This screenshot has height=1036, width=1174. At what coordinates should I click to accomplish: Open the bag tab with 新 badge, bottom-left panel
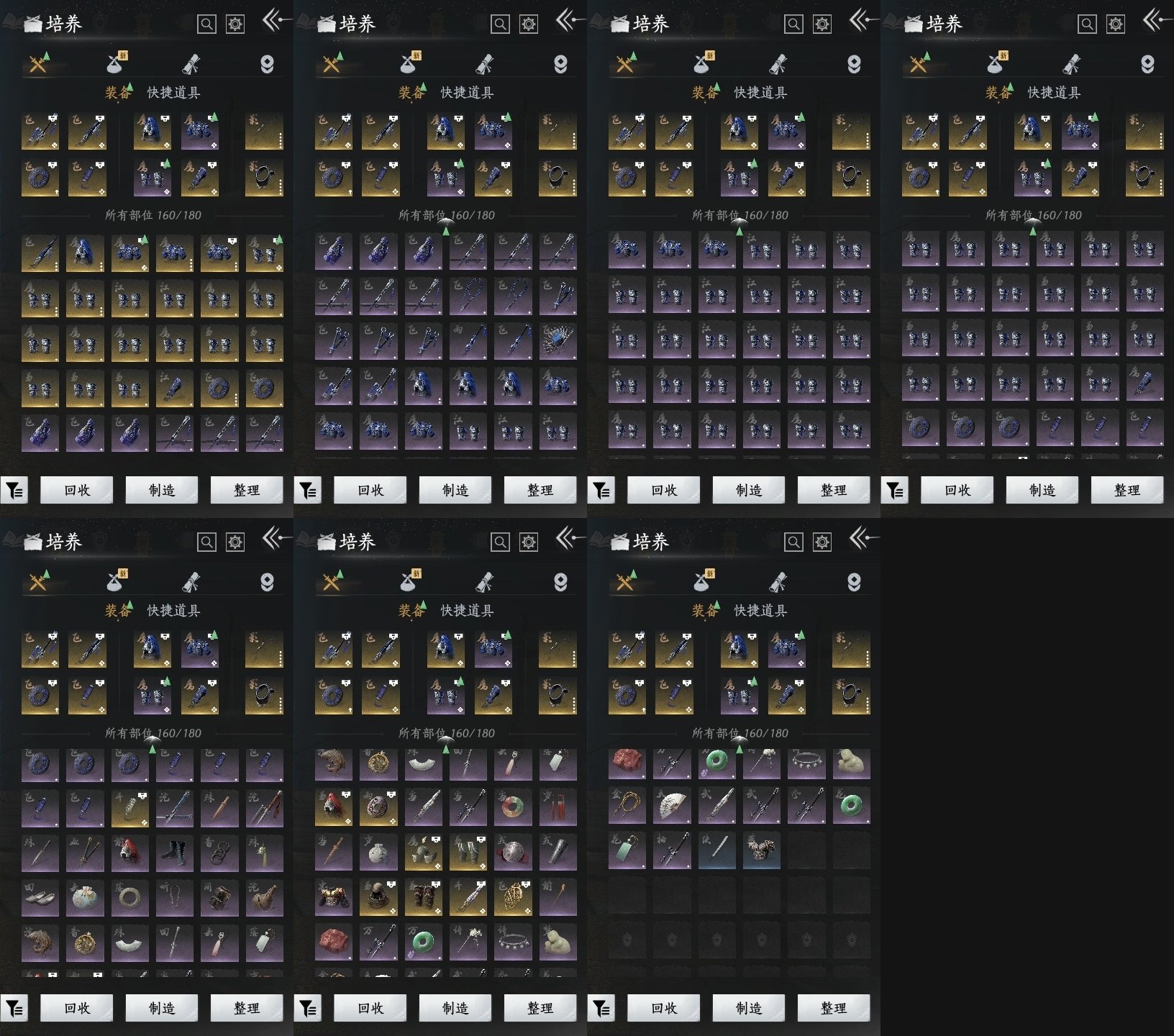[117, 581]
